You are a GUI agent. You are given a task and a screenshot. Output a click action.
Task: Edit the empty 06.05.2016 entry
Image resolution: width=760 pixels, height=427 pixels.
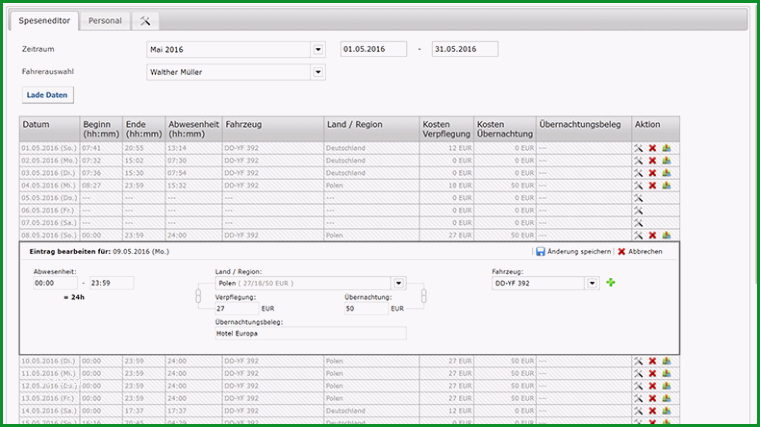pos(638,211)
